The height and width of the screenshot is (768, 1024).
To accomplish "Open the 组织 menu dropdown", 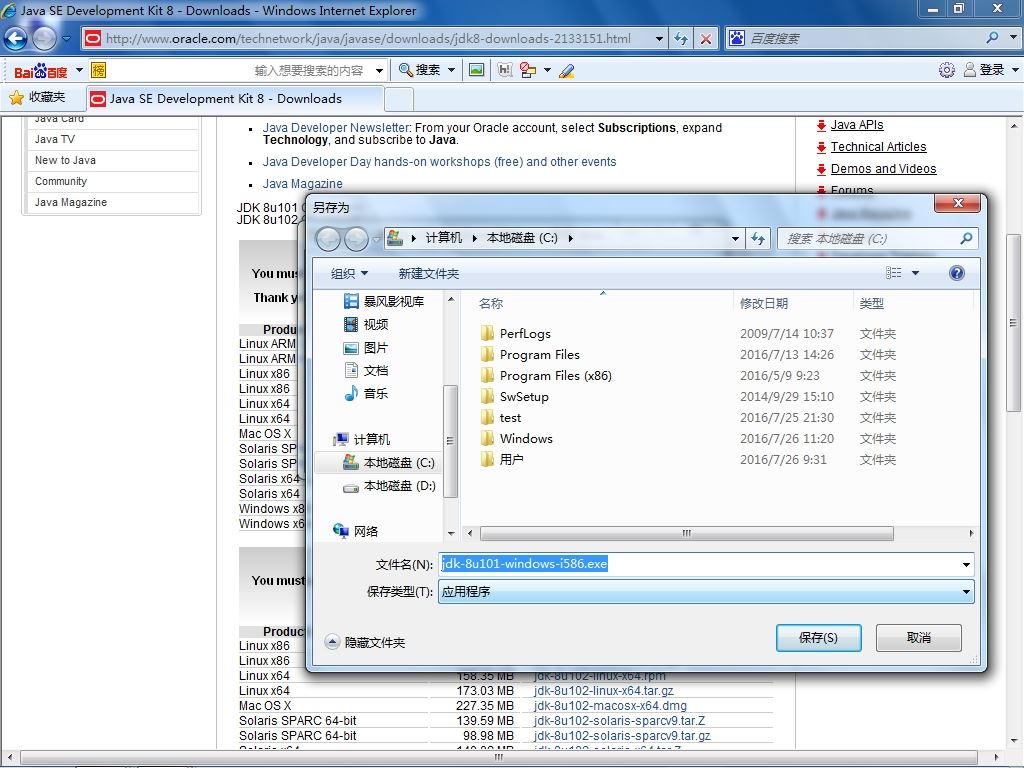I will (349, 274).
